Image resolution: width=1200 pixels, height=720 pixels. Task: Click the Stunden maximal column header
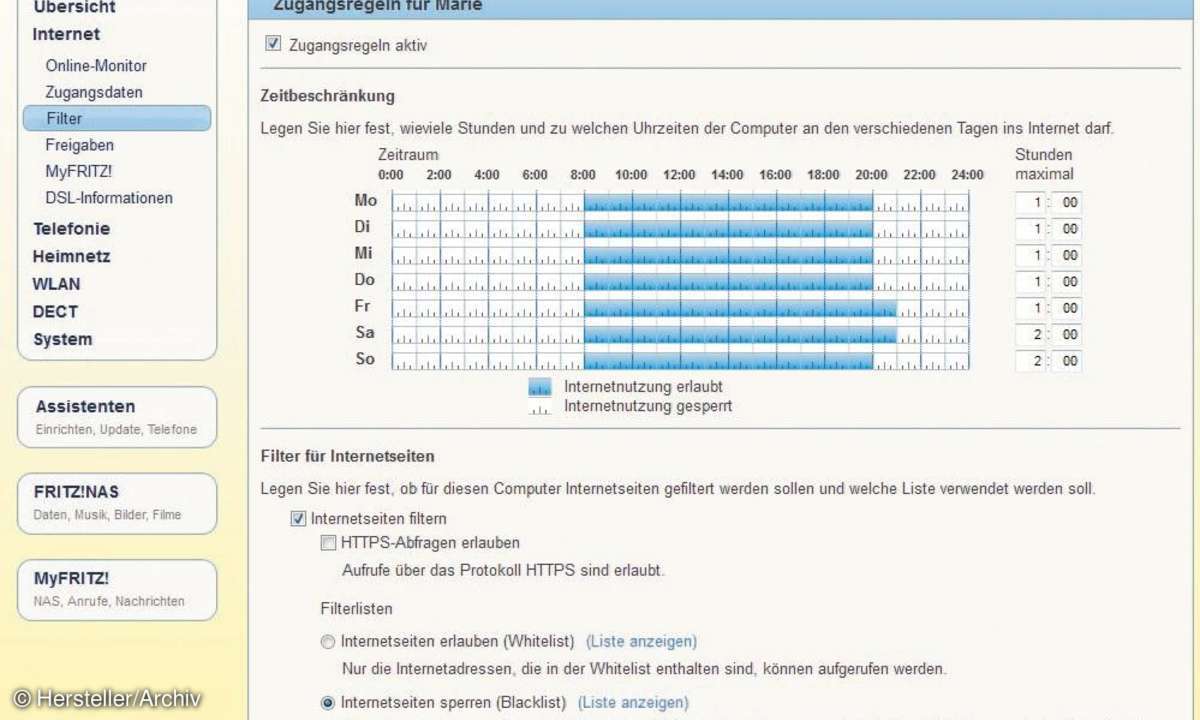1044,164
